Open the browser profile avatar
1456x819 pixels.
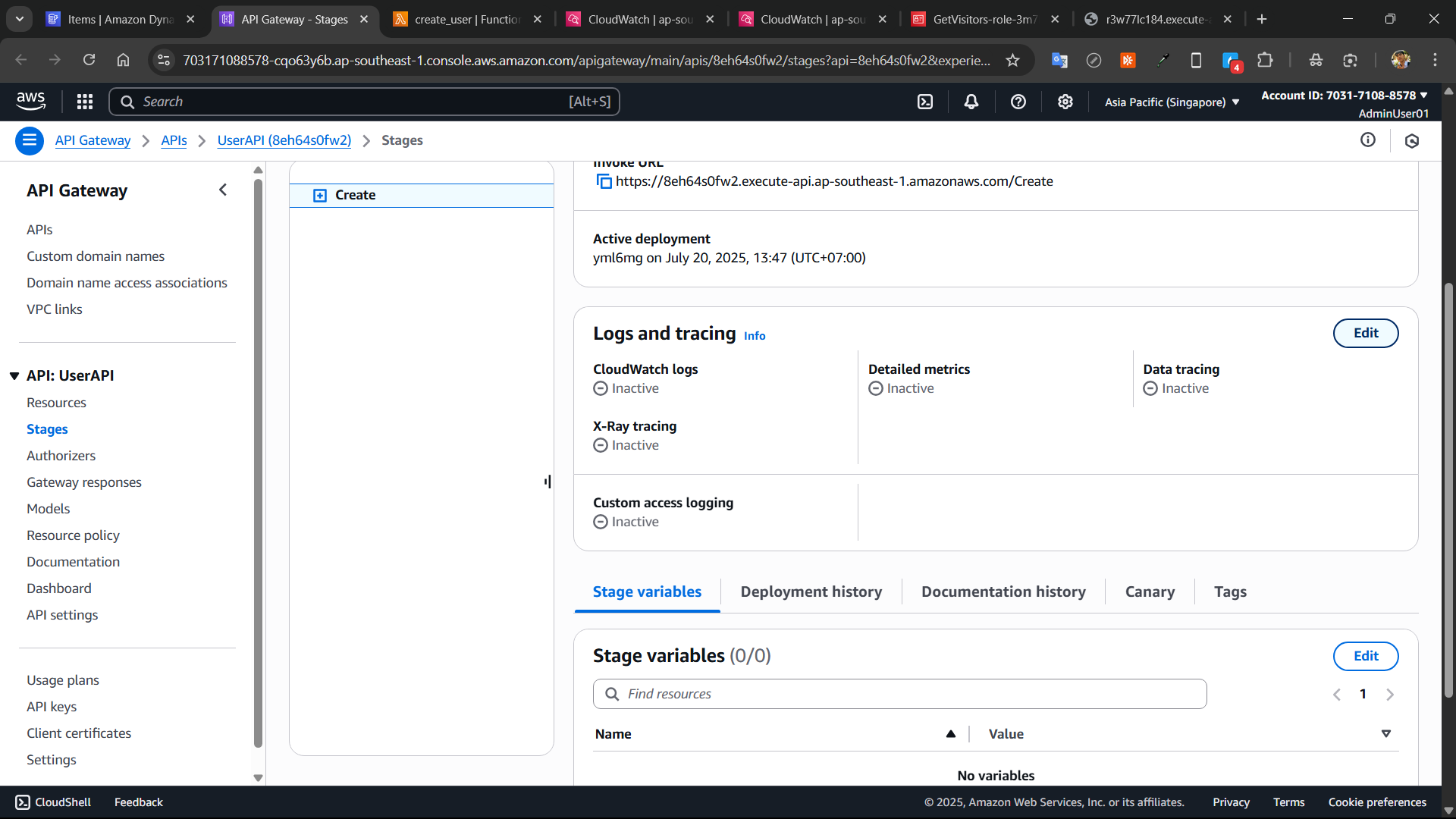coord(1401,60)
